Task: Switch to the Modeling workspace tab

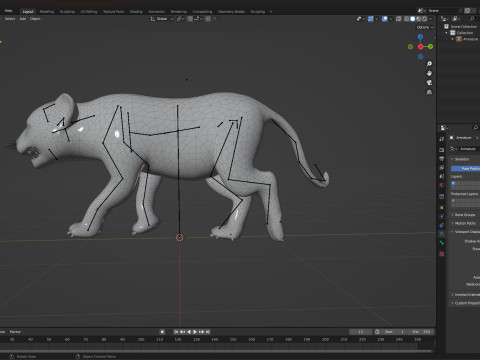Action: (x=47, y=12)
